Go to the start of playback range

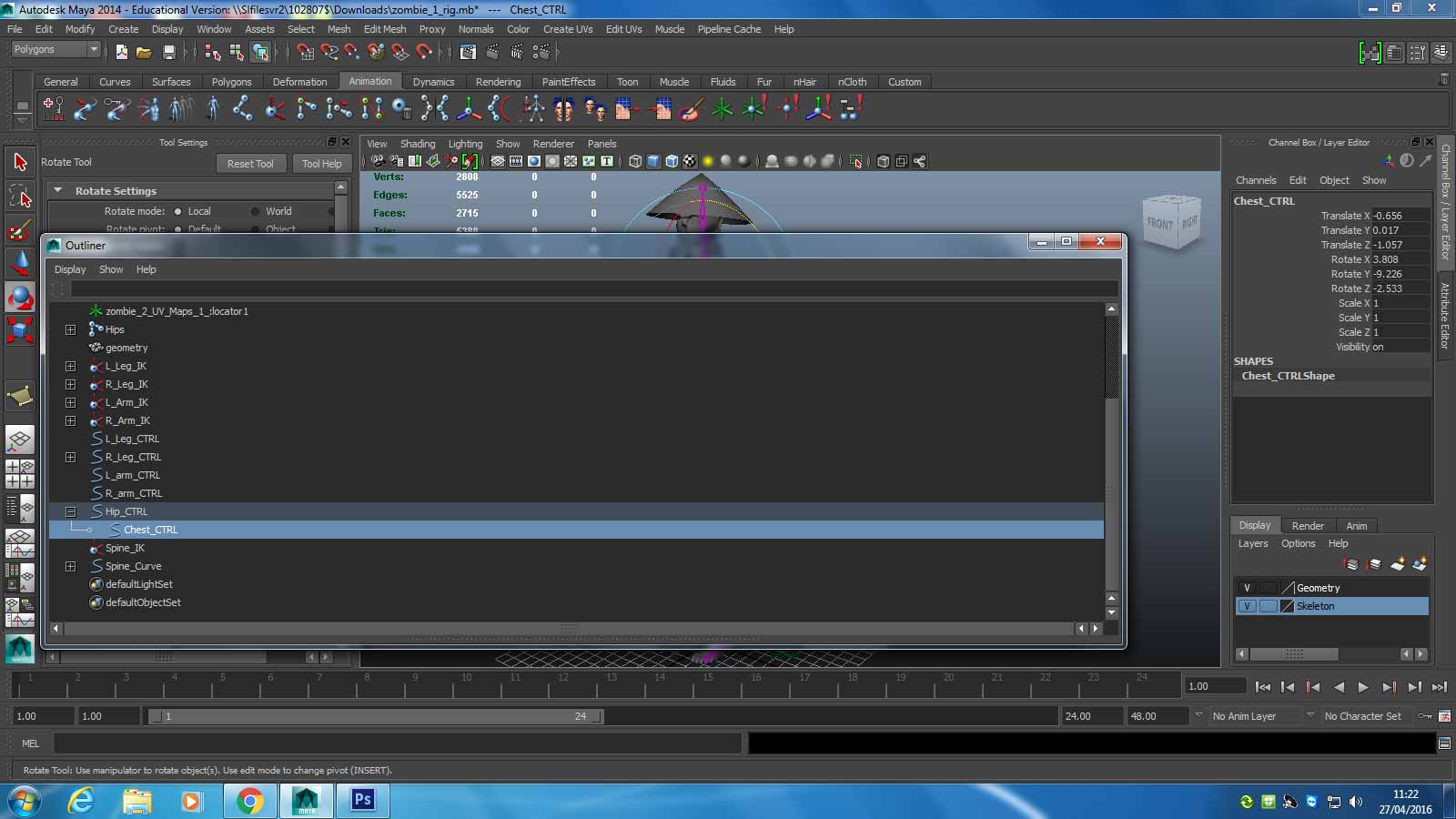[x=1262, y=687]
